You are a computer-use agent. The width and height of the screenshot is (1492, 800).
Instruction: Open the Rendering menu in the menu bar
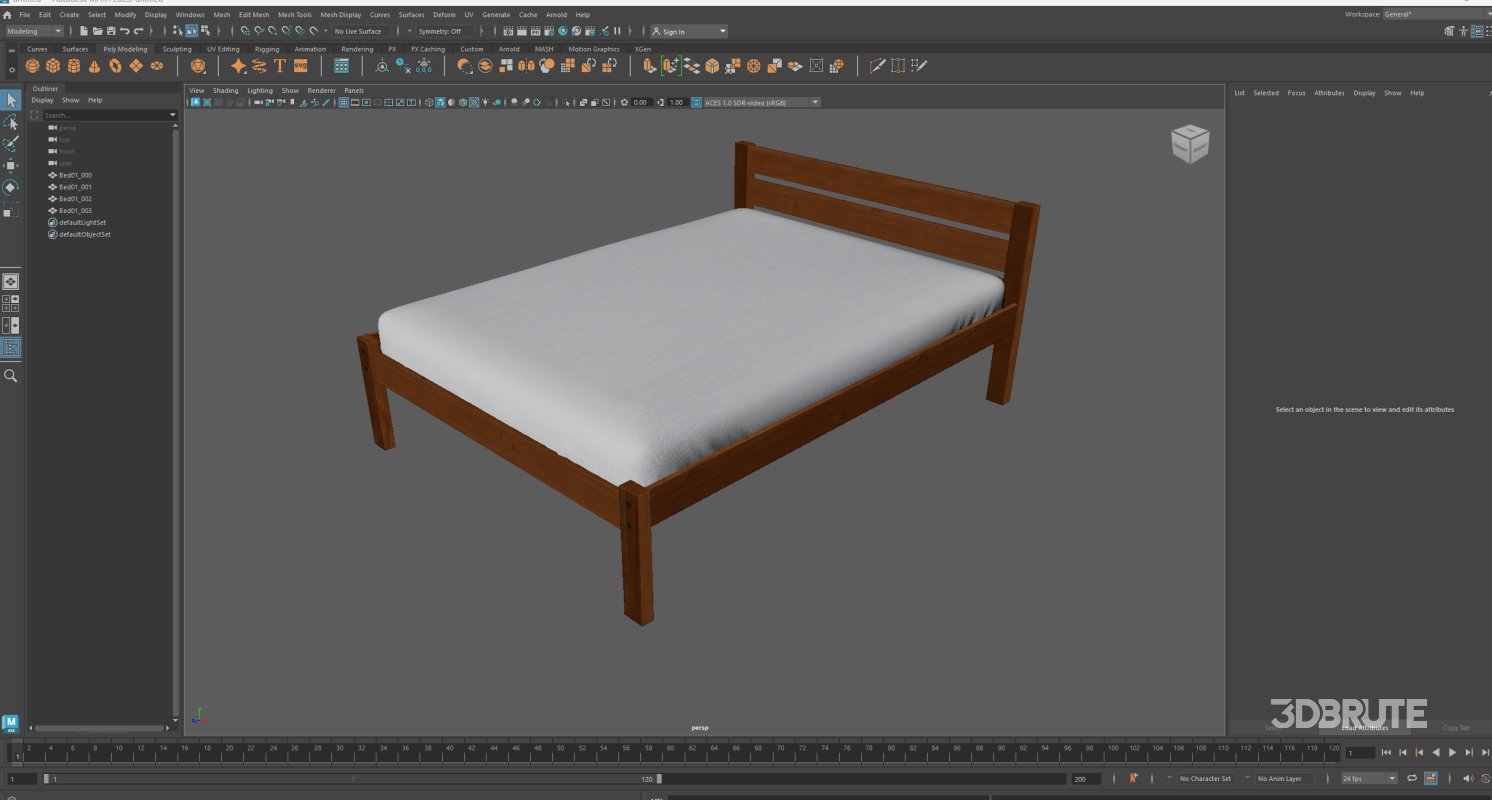click(x=357, y=48)
